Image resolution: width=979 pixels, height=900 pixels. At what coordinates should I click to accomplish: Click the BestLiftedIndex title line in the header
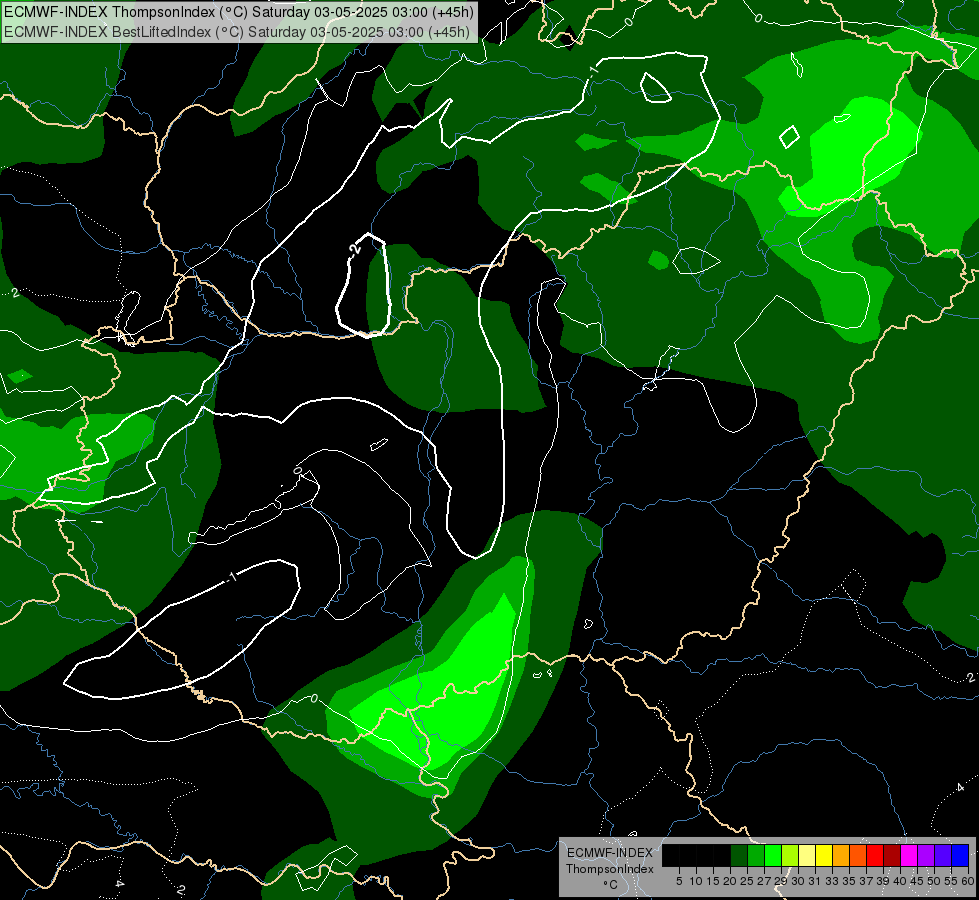click(237, 31)
